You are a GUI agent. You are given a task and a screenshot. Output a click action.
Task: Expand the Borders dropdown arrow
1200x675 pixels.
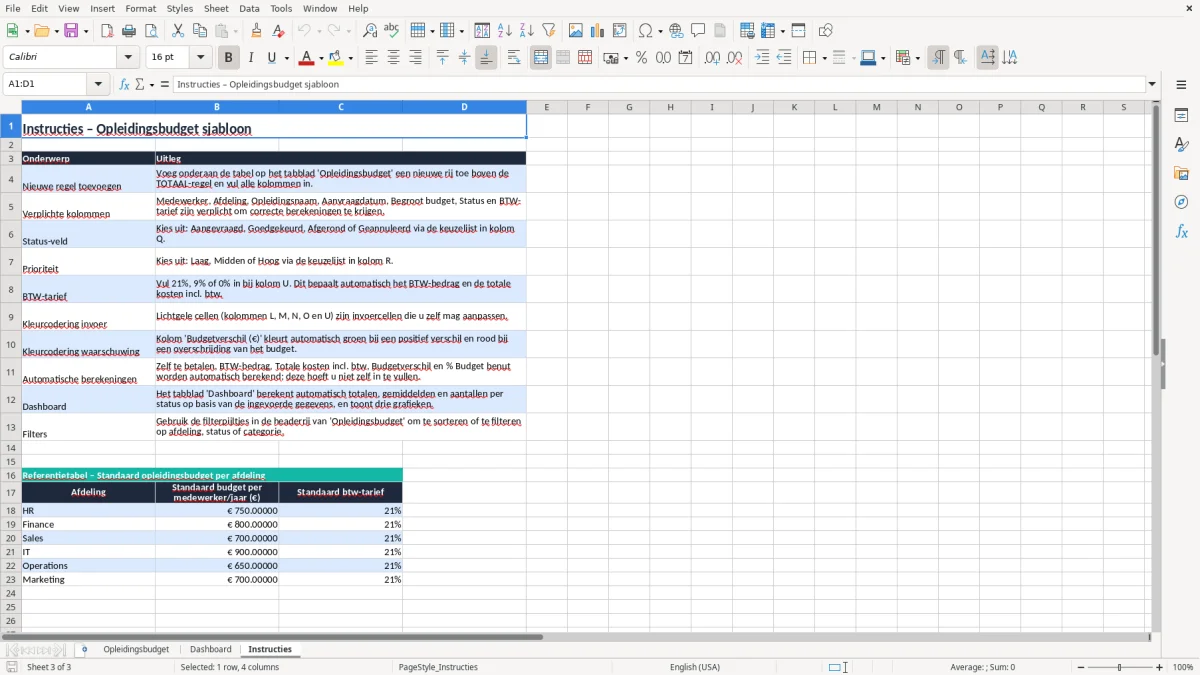tap(823, 58)
